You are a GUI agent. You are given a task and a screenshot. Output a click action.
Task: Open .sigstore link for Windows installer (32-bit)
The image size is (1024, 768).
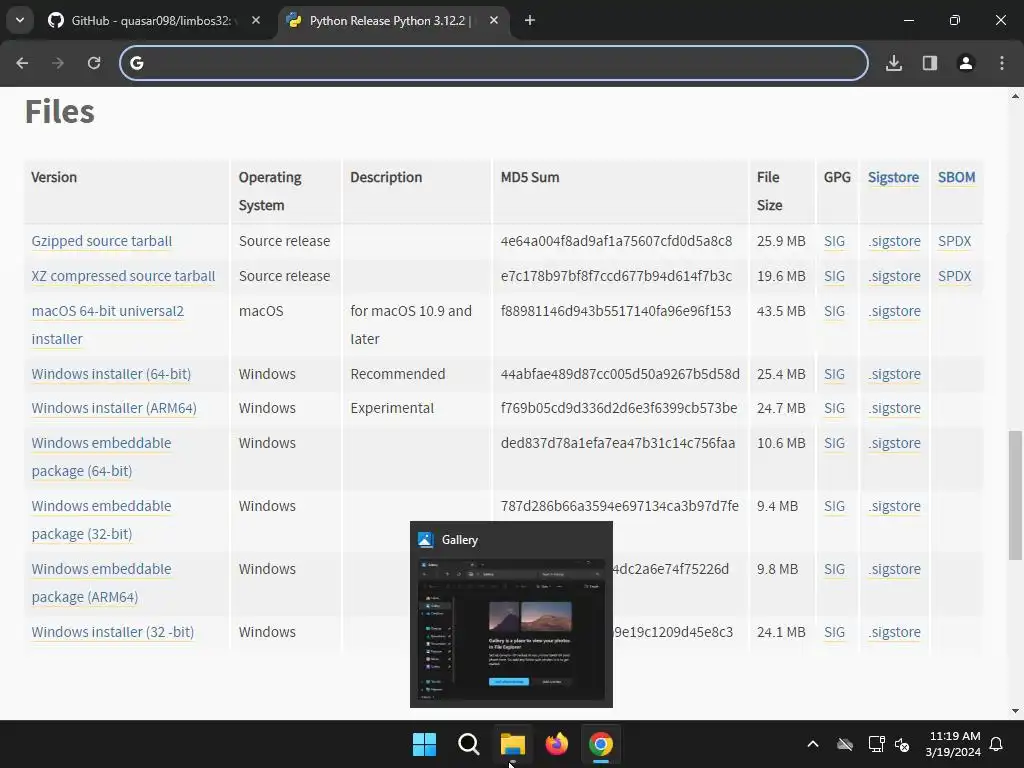(894, 632)
